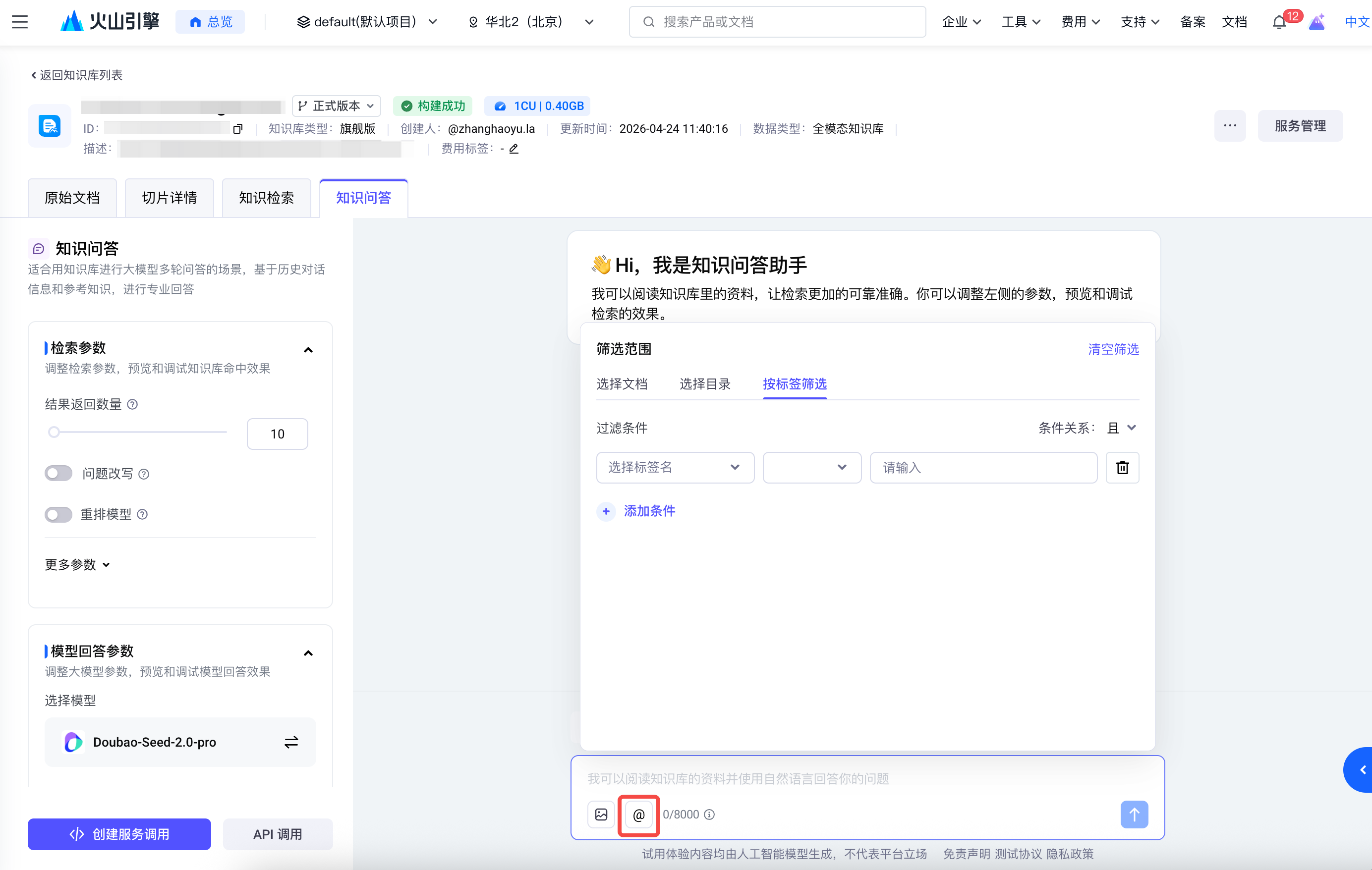The width and height of the screenshot is (1372, 870).
Task: Click the 创建服务调用 button
Action: pos(119,834)
